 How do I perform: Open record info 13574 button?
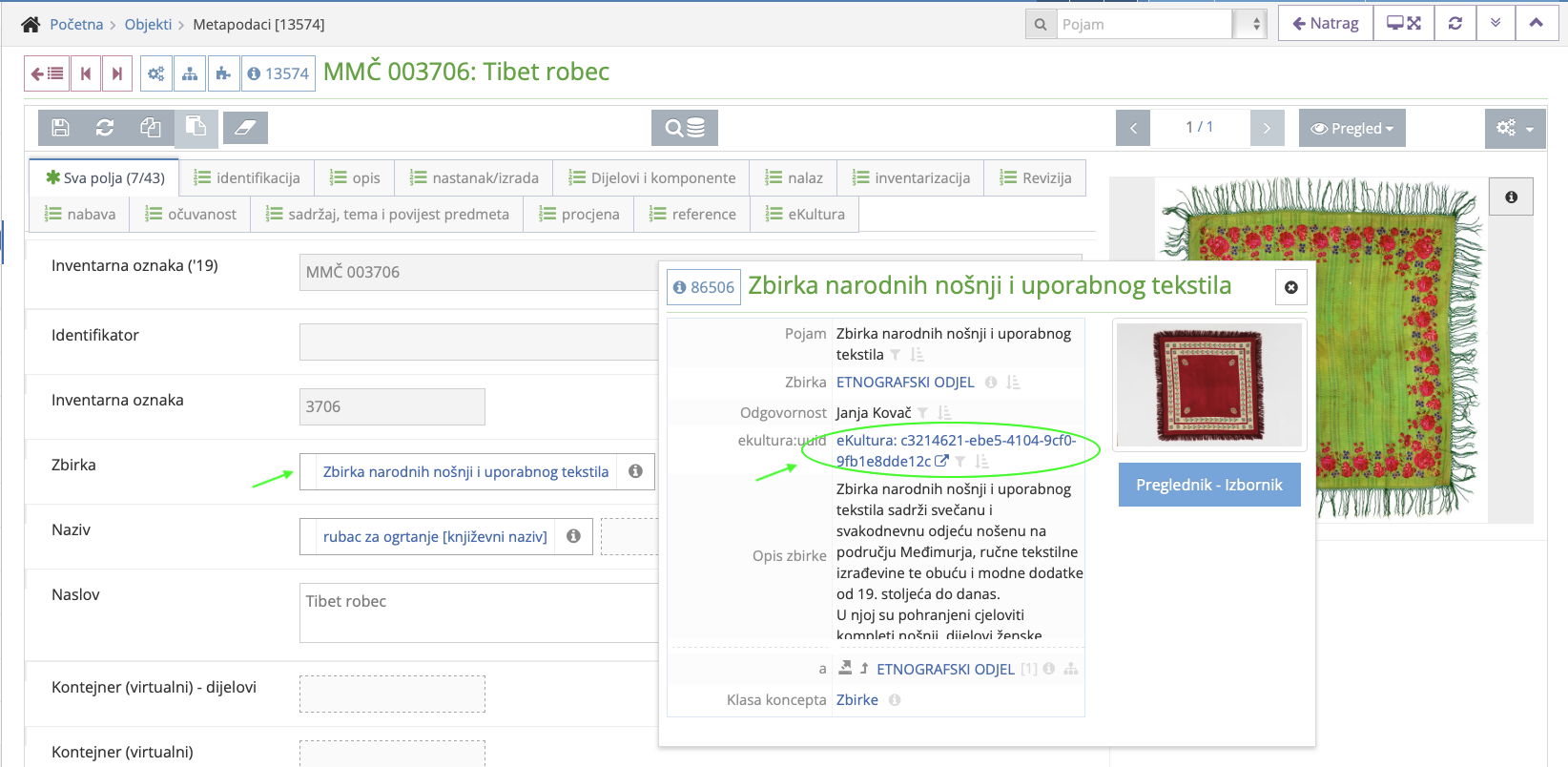coord(279,73)
